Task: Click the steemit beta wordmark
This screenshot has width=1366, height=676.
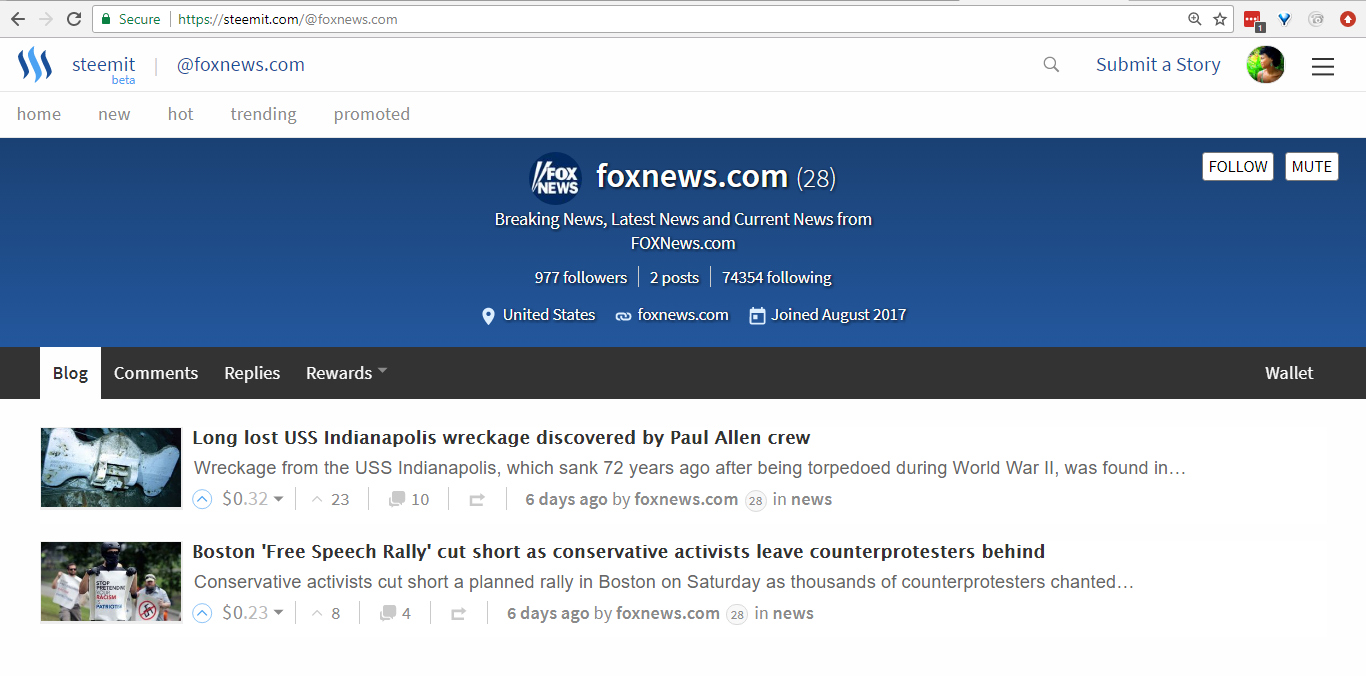Action: [103, 68]
